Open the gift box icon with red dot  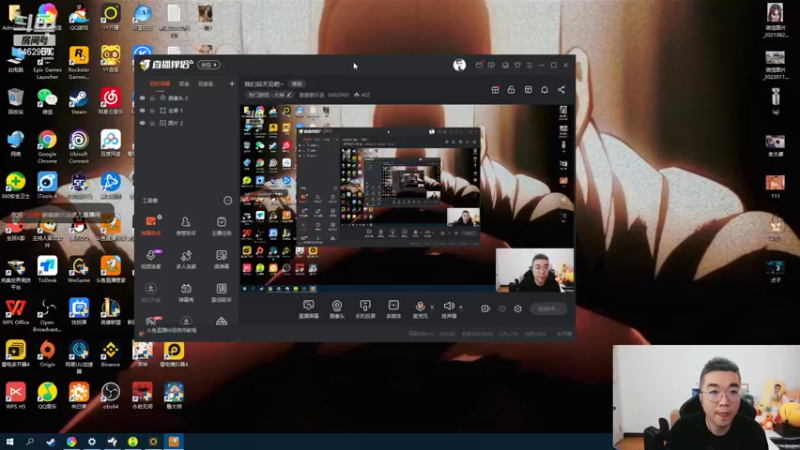pos(495,90)
